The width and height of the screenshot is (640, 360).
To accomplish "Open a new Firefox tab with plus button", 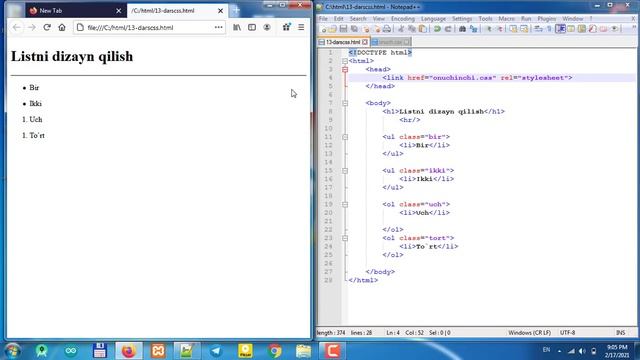I will coord(236,11).
